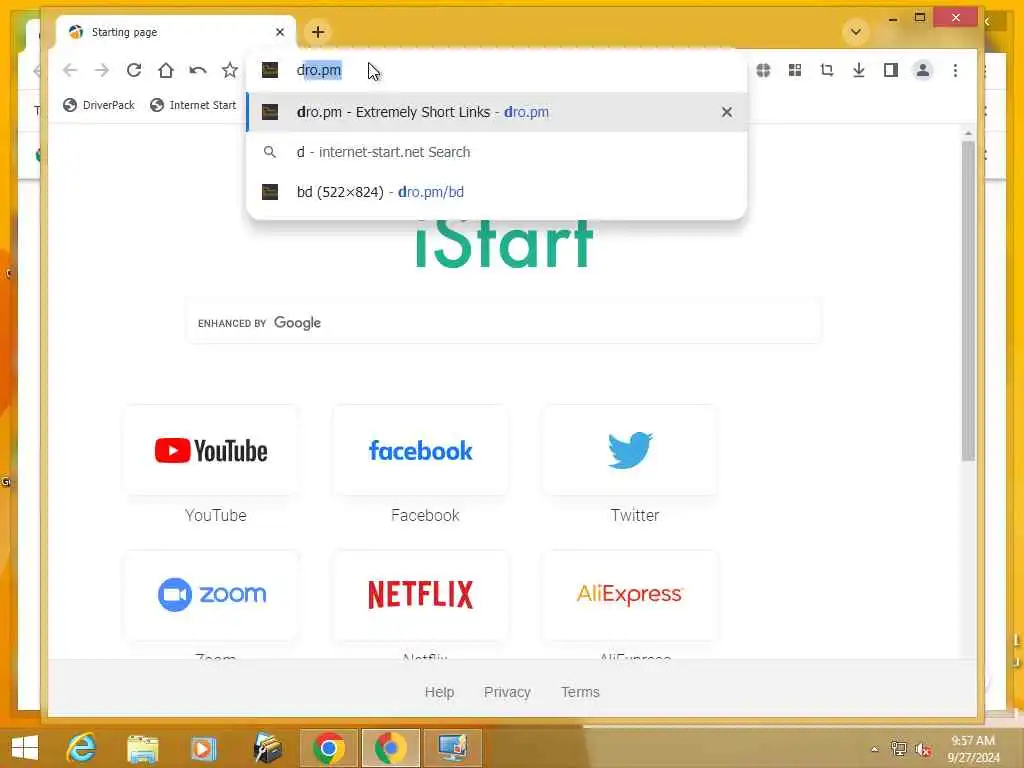Viewport: 1024px width, 768px height.
Task: Switch to the Starting page tab
Action: point(176,32)
